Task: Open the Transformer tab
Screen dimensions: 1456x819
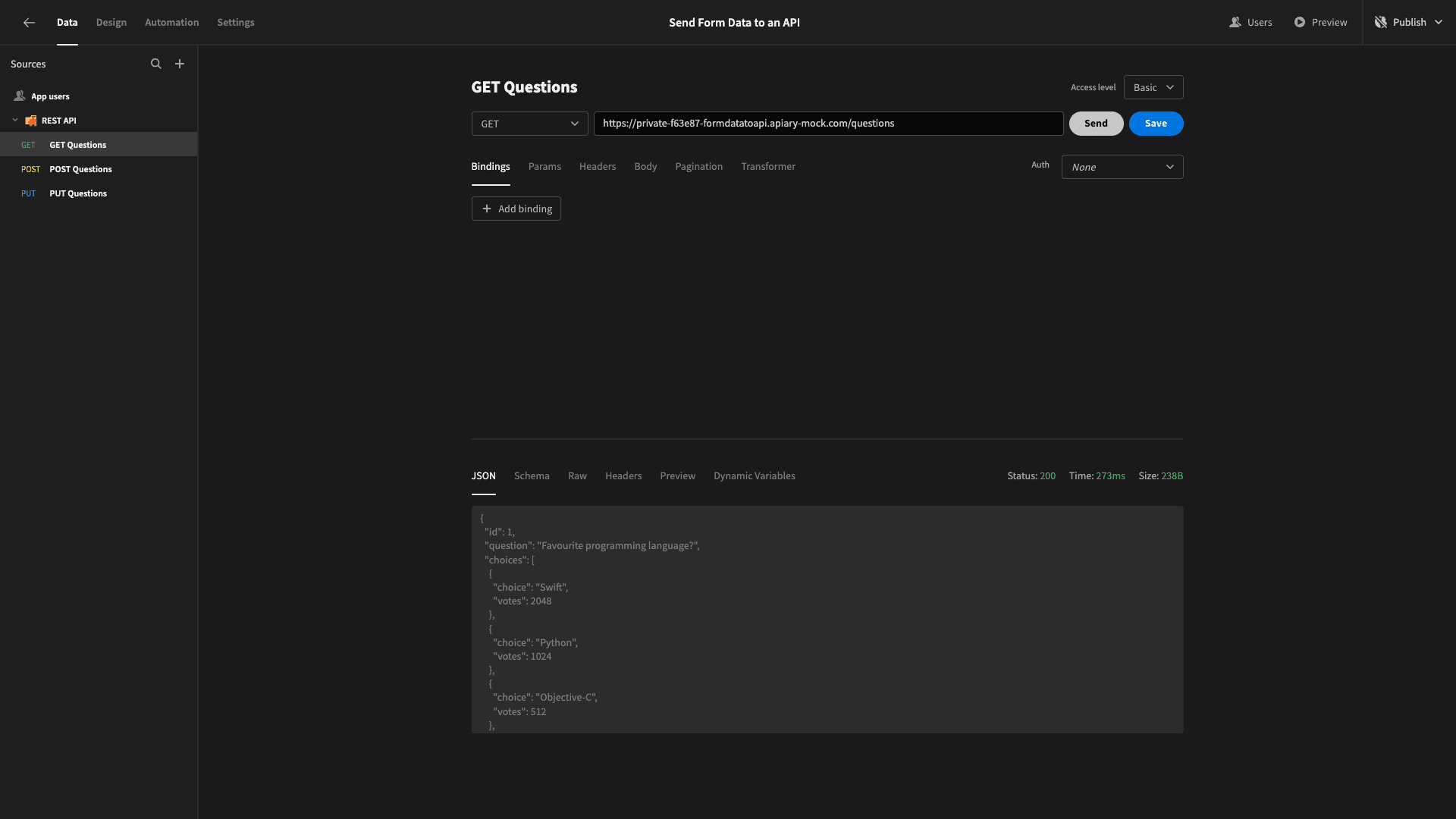Action: click(x=768, y=167)
